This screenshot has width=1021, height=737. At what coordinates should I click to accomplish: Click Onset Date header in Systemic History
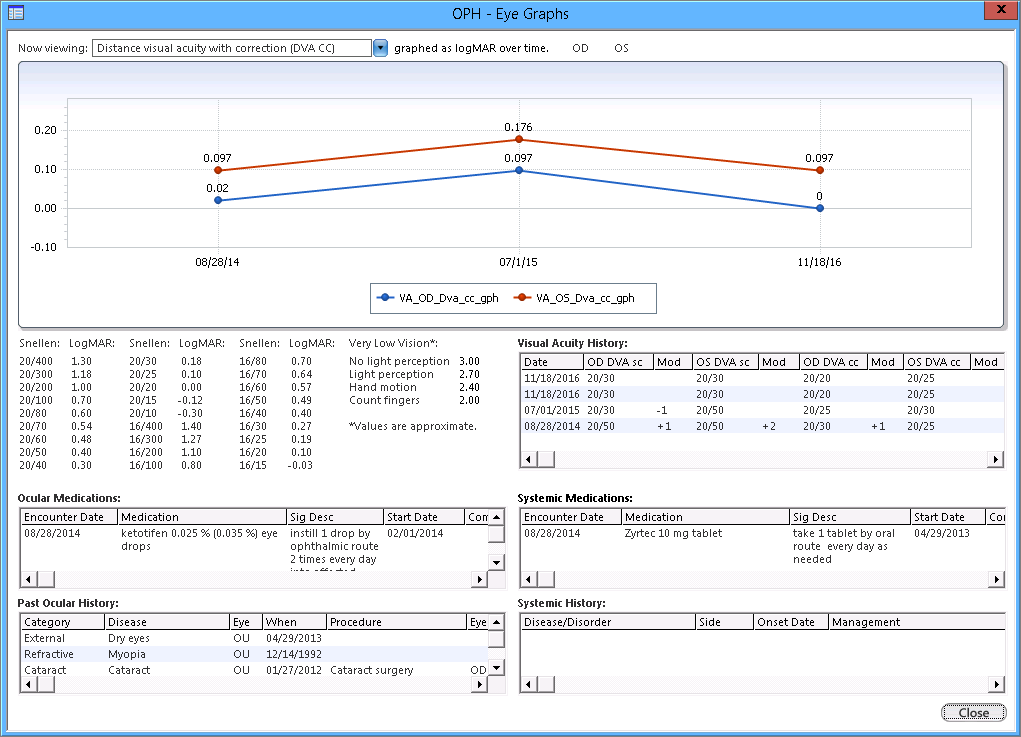[791, 622]
